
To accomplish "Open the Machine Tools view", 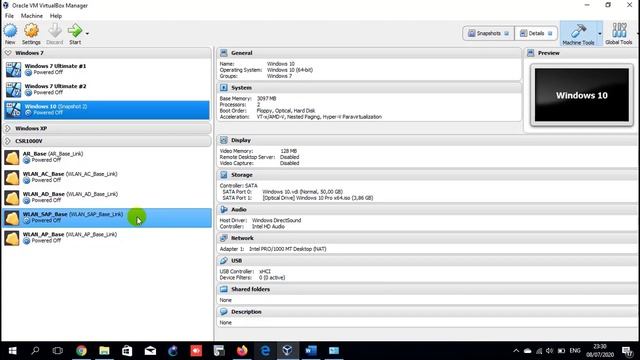I will [x=578, y=34].
